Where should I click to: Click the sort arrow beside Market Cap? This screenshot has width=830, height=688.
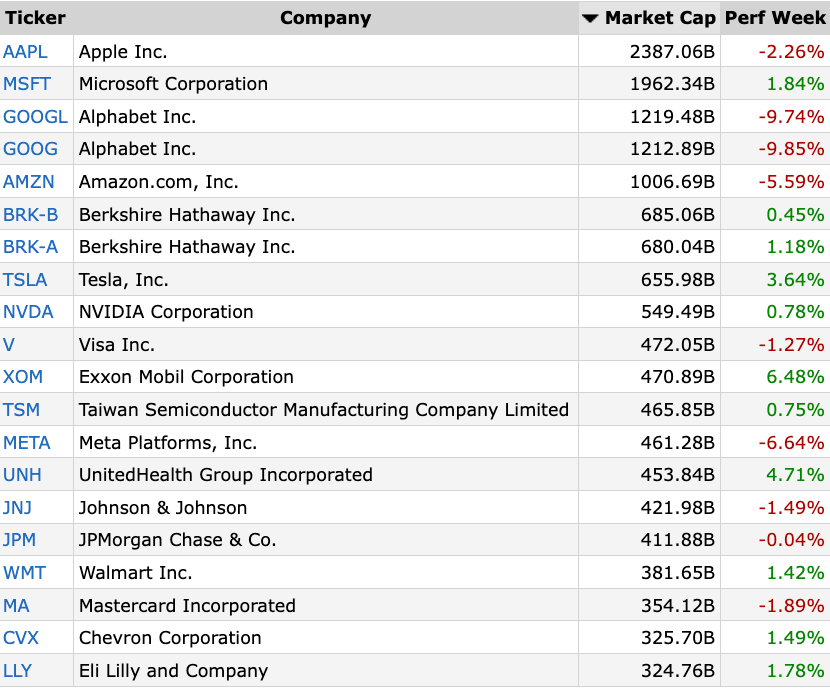pyautogui.click(x=590, y=19)
